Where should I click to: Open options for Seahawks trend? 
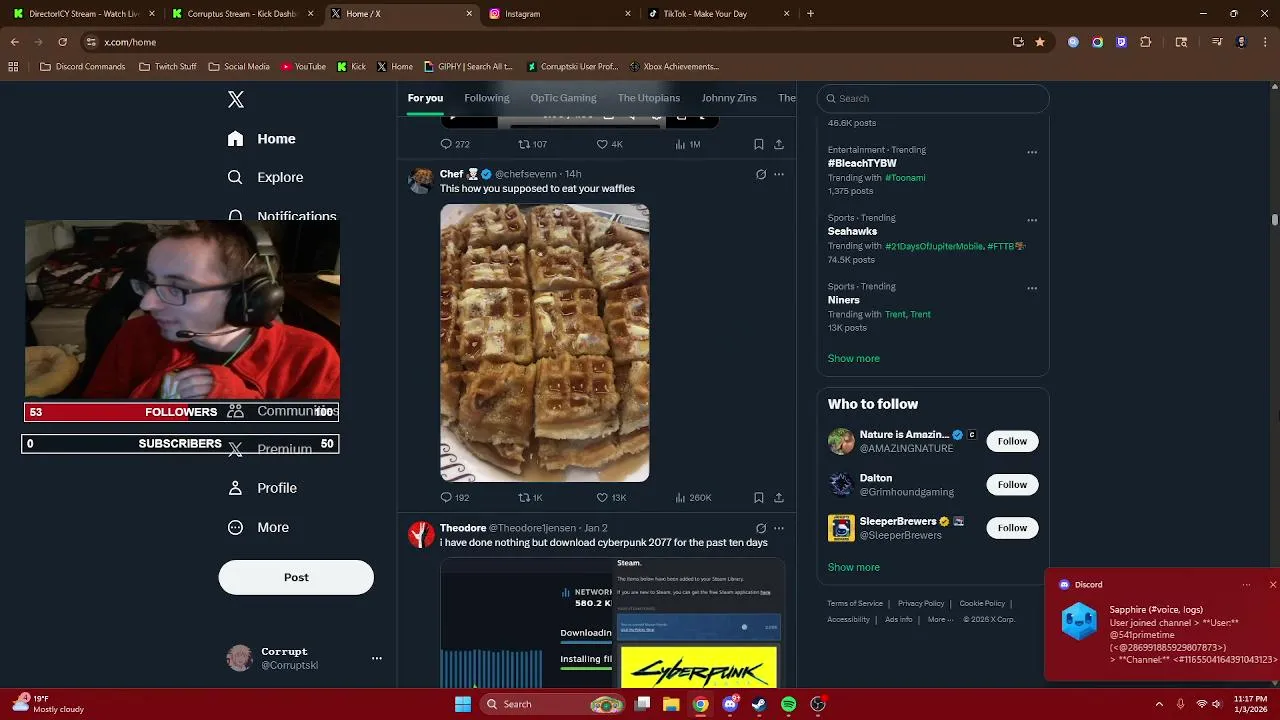tap(1032, 220)
